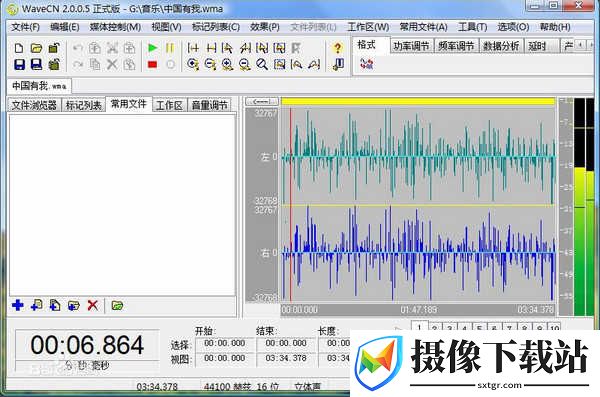Click the yellow question mark help icon
The height and width of the screenshot is (397, 600).
[x=338, y=48]
